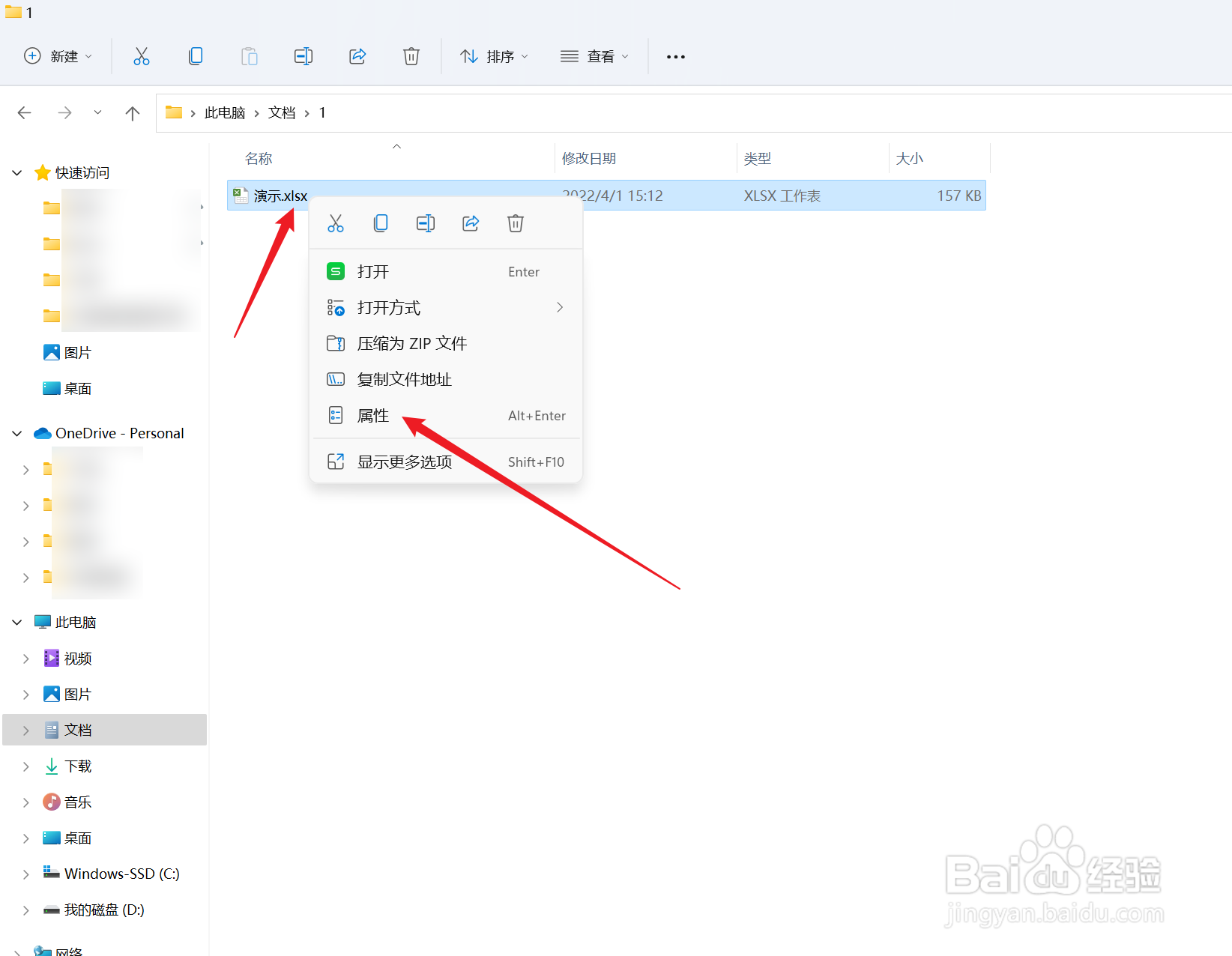This screenshot has width=1232, height=956.
Task: Click the Cut icon in the top toolbar
Action: point(142,56)
